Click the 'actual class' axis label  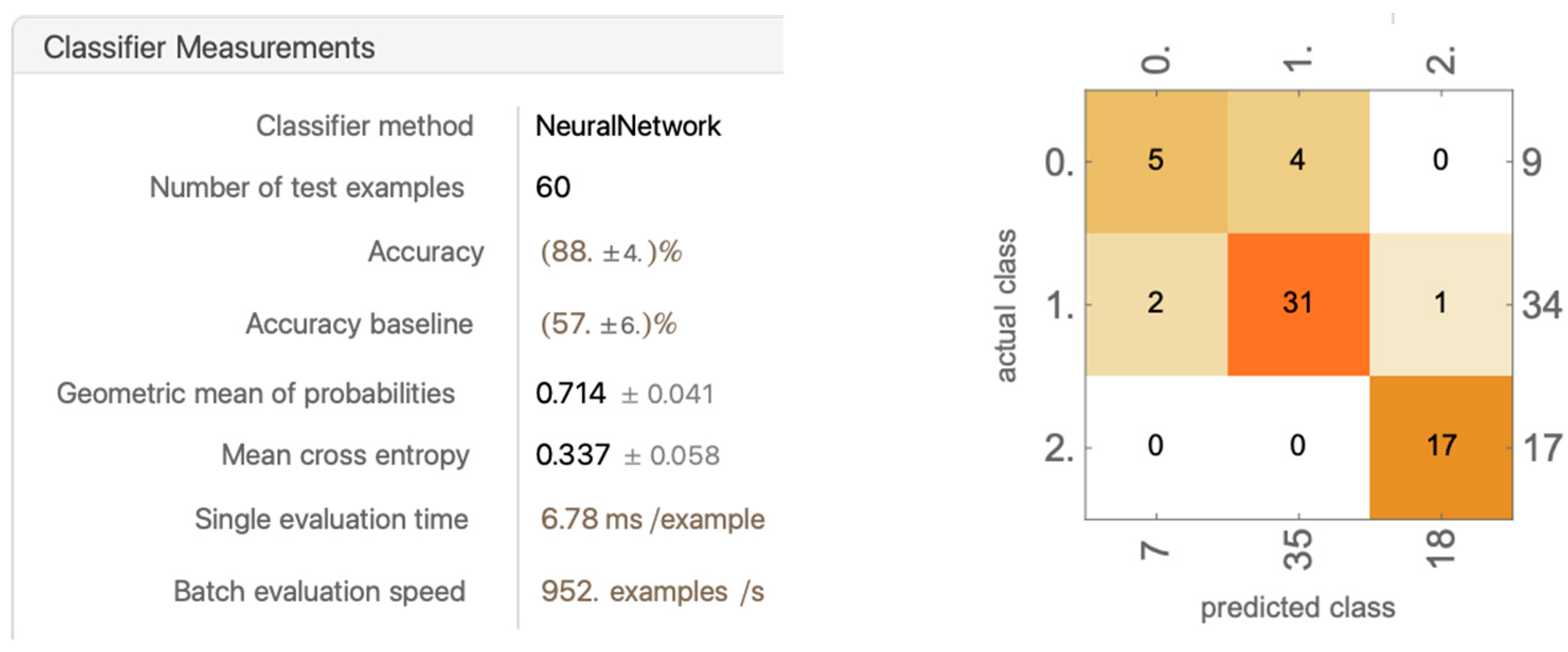coord(1005,305)
